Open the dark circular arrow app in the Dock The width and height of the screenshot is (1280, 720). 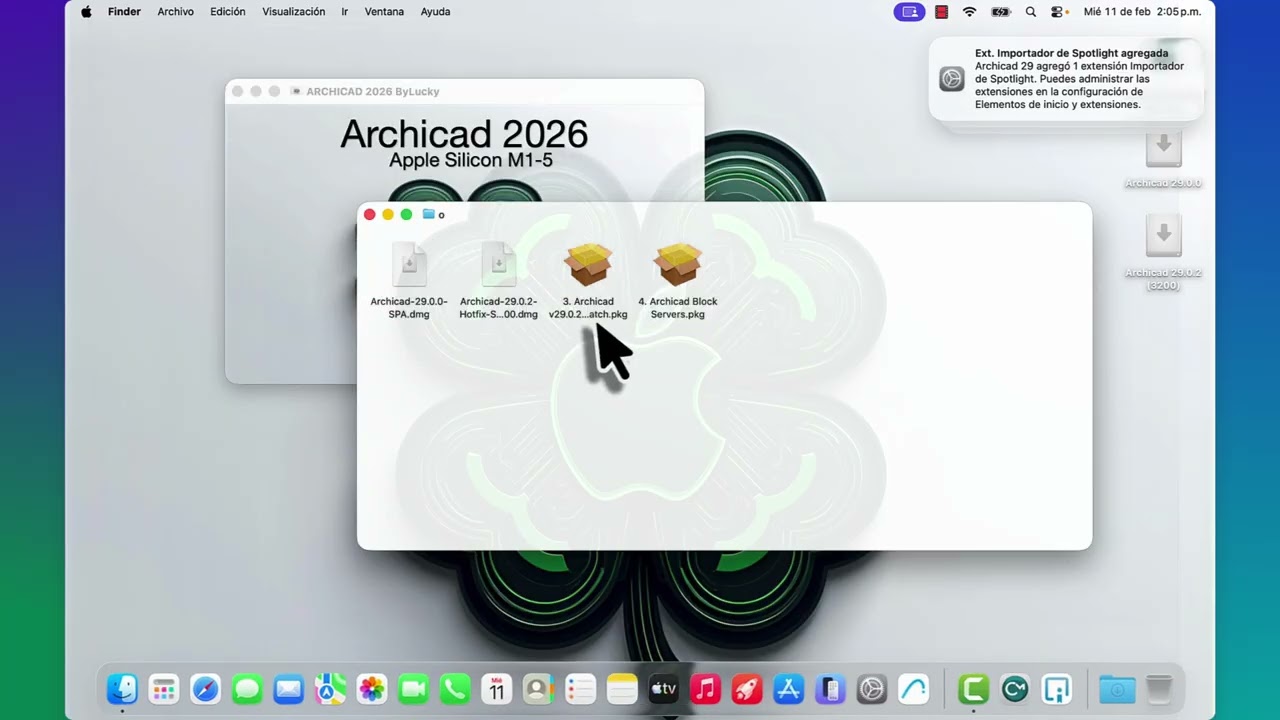point(1015,689)
